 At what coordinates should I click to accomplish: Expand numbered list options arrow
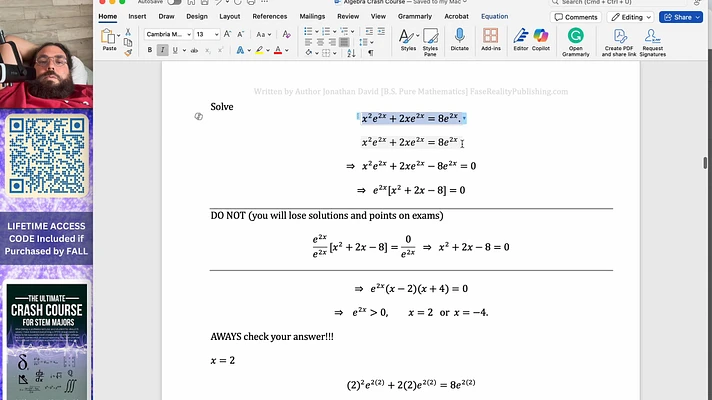click(335, 32)
